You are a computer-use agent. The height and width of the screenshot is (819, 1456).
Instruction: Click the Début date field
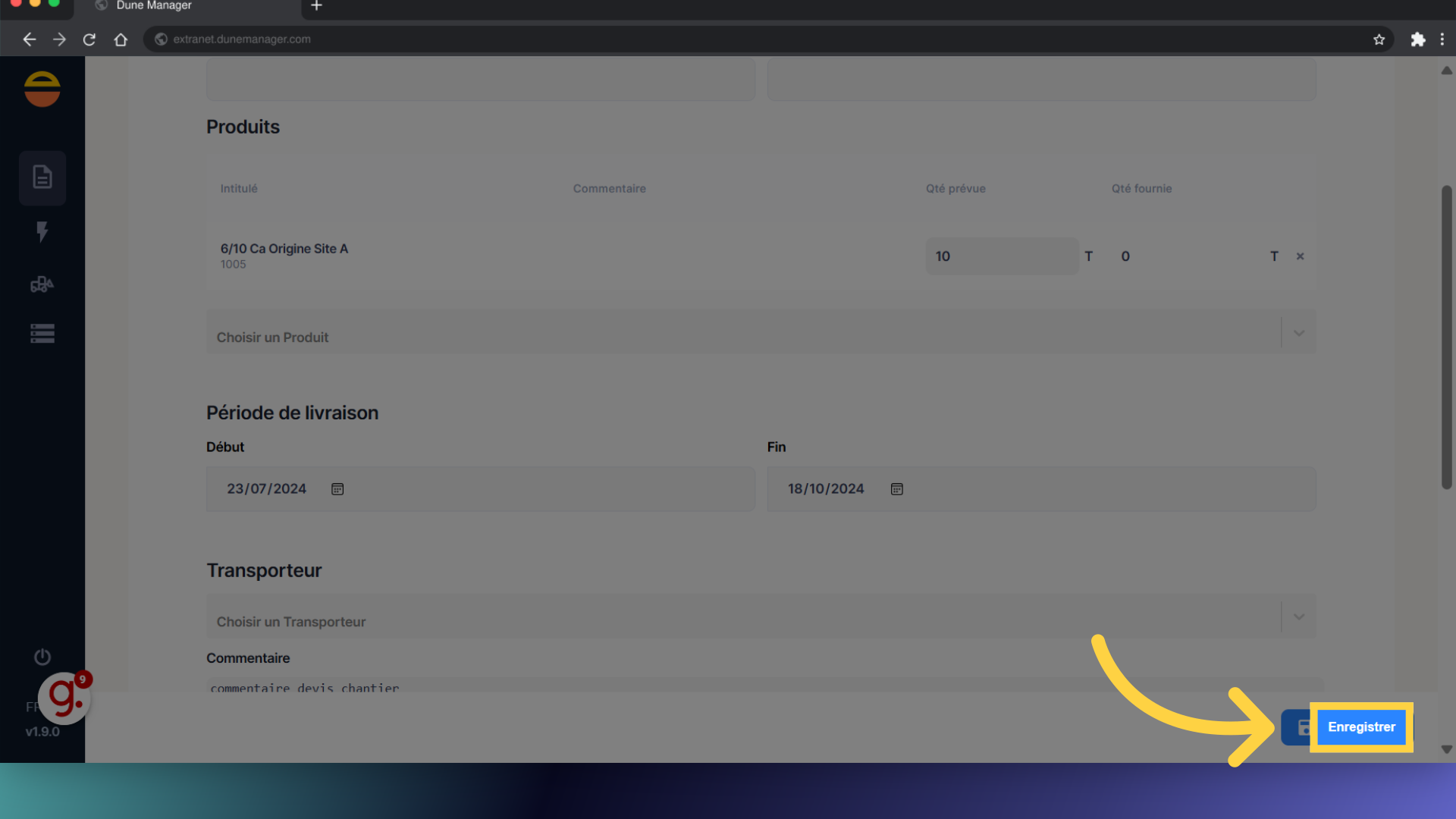[x=267, y=489]
